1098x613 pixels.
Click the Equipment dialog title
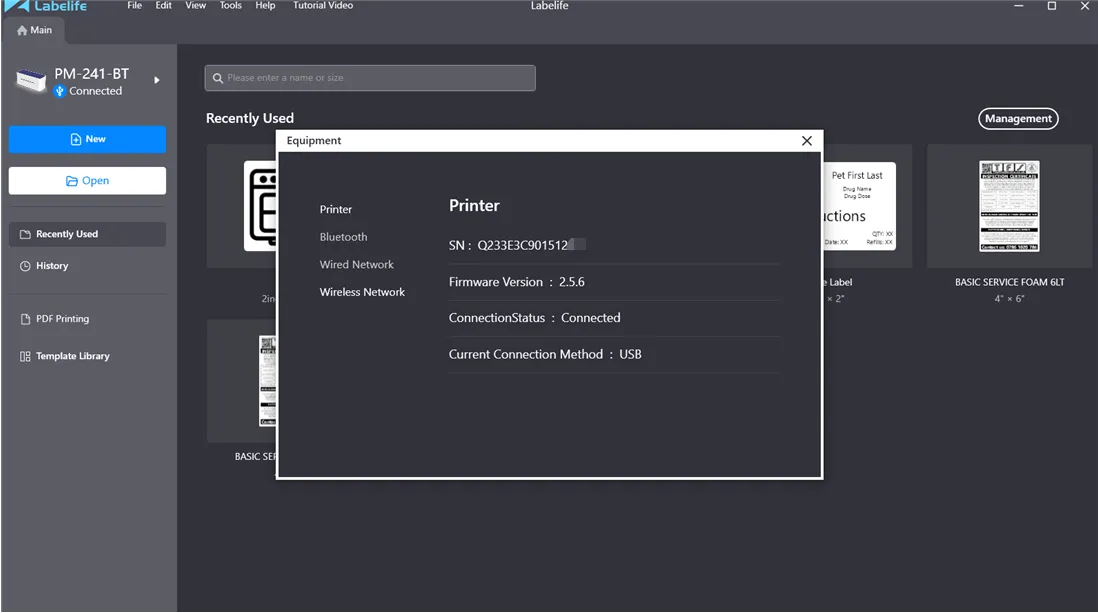pyautogui.click(x=314, y=141)
